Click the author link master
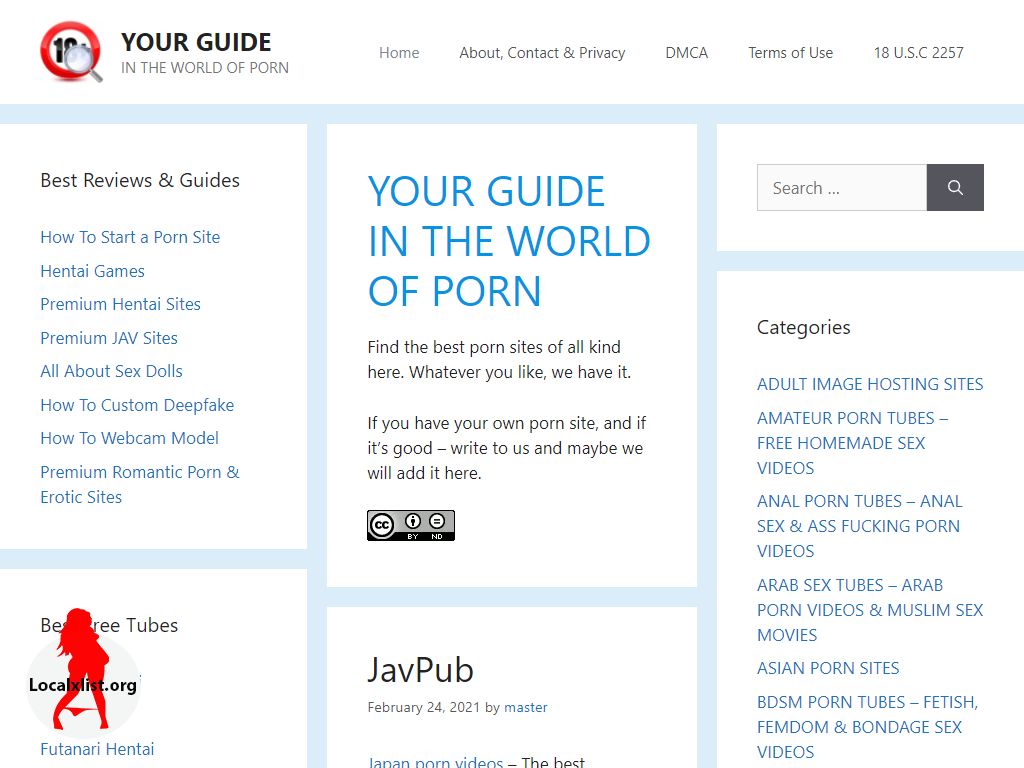Viewport: 1024px width, 768px height. [526, 707]
